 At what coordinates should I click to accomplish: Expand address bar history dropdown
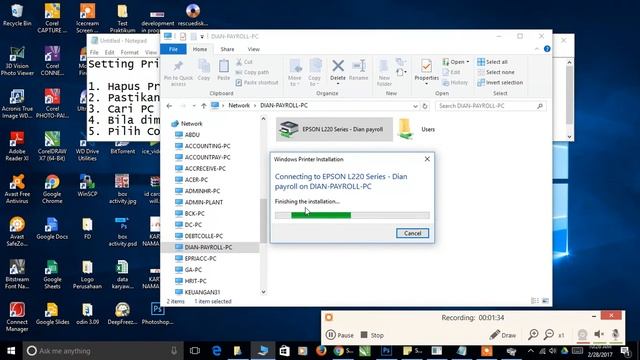[415, 106]
